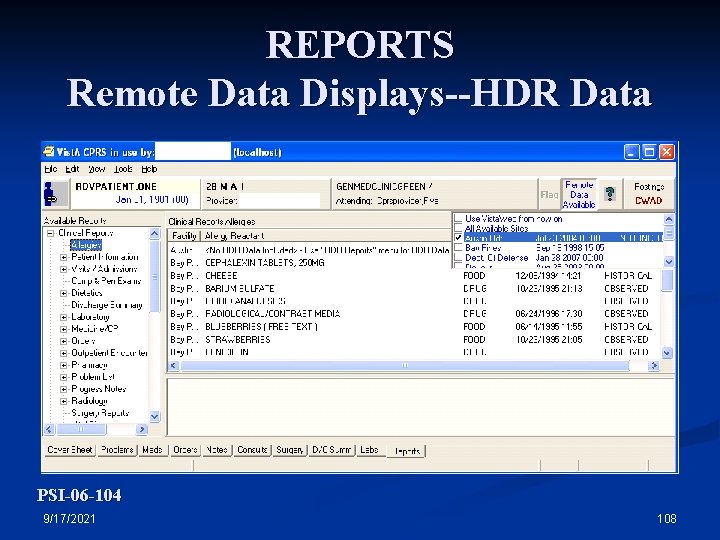Select Discharge Summary in report tree

pyautogui.click(x=106, y=305)
